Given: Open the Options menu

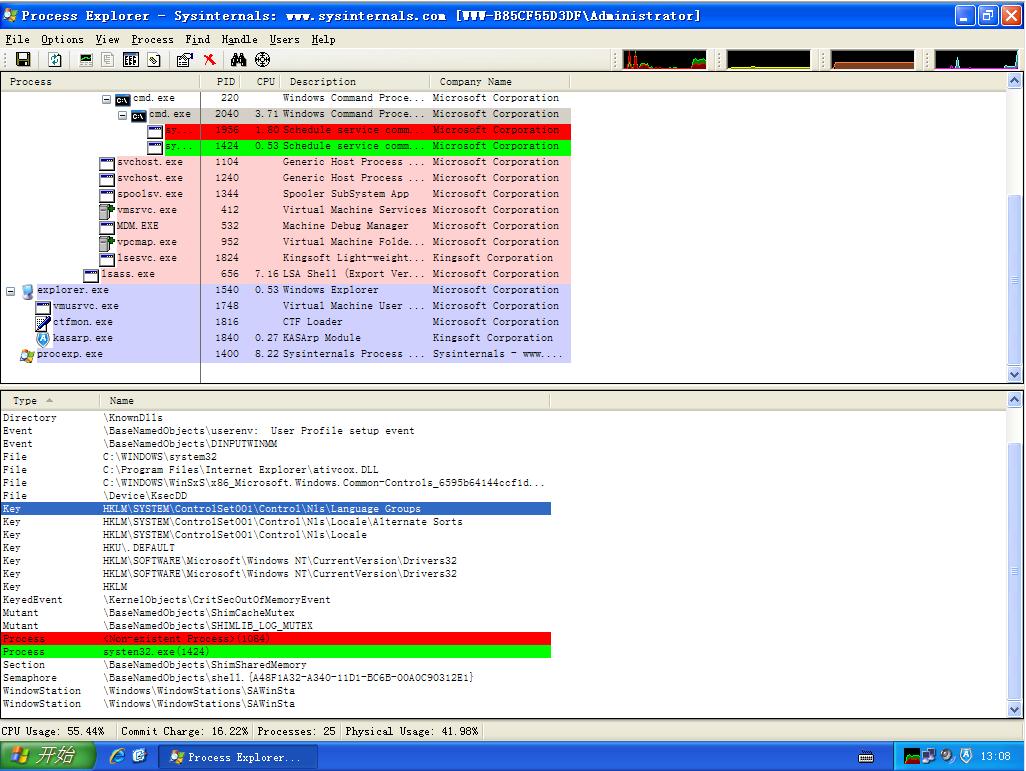Looking at the screenshot, I should (x=62, y=39).
